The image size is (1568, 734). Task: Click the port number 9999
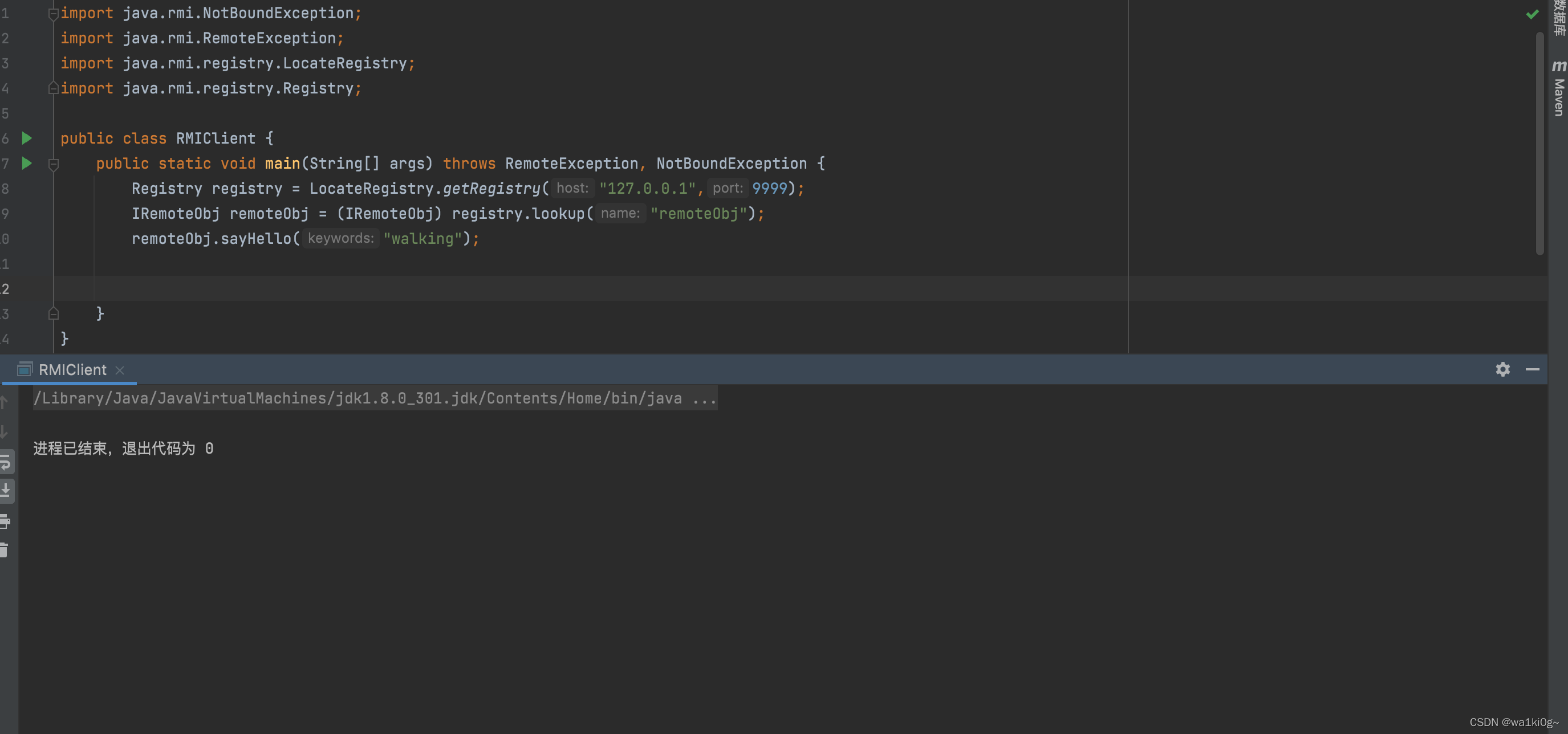coord(769,189)
